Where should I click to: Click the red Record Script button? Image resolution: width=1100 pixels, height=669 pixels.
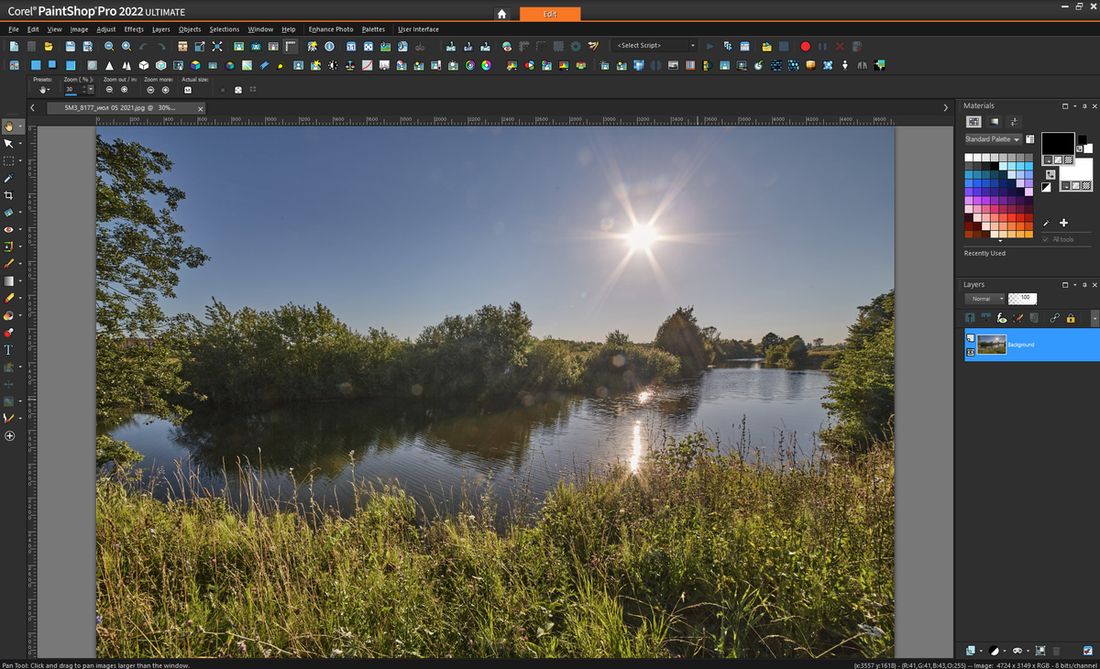[x=805, y=46]
